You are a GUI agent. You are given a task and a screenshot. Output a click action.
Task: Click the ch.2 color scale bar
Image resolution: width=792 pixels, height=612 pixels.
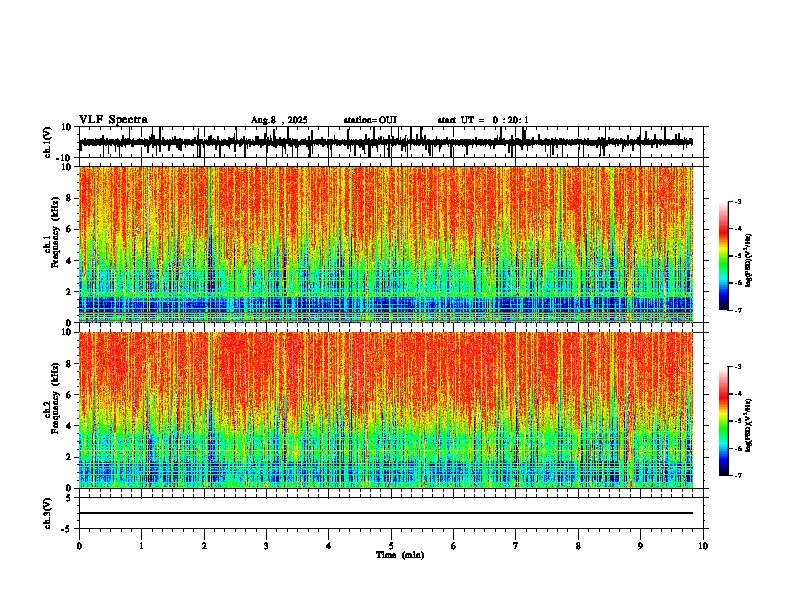tap(724, 421)
